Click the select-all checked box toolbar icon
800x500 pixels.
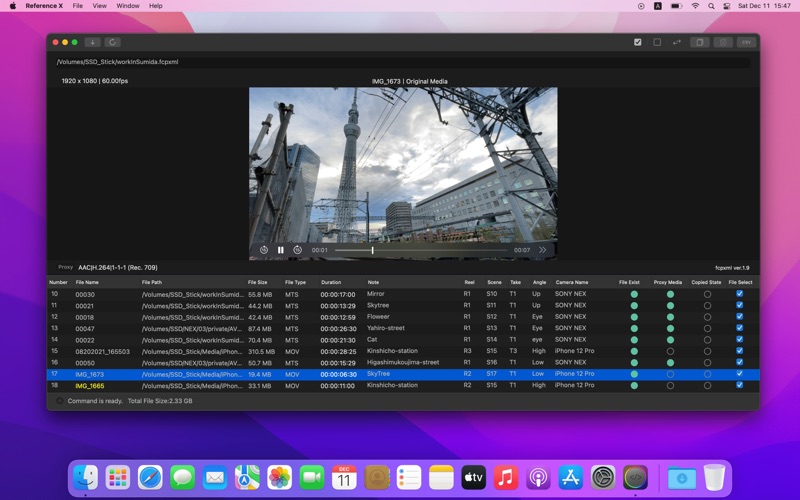click(x=638, y=42)
